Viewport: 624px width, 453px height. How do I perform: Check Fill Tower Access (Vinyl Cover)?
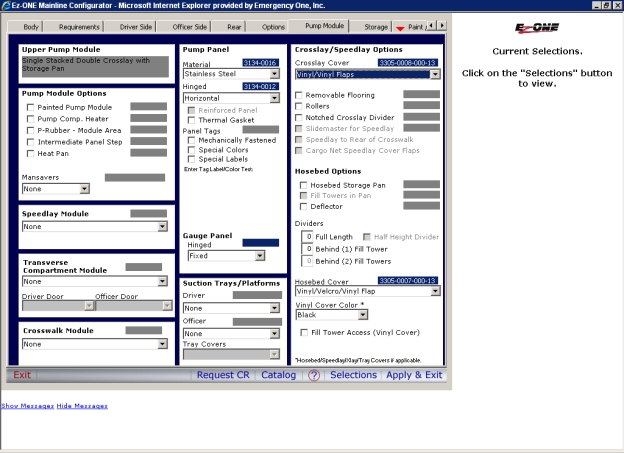(304, 332)
